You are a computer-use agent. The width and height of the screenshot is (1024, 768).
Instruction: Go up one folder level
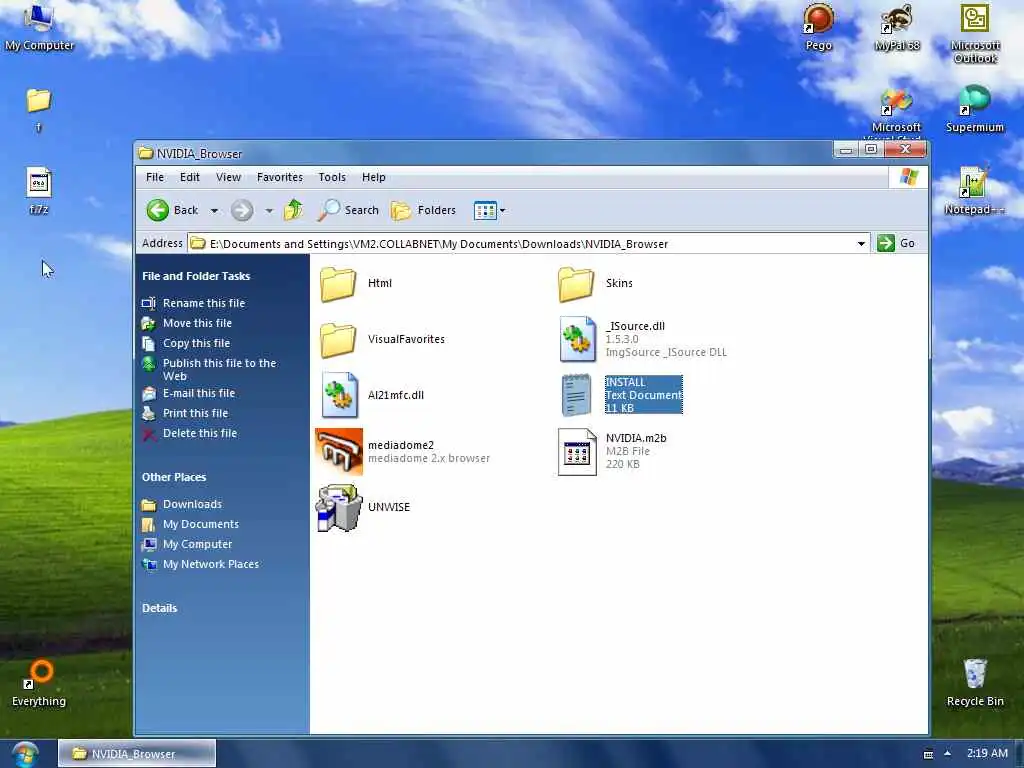coord(294,210)
